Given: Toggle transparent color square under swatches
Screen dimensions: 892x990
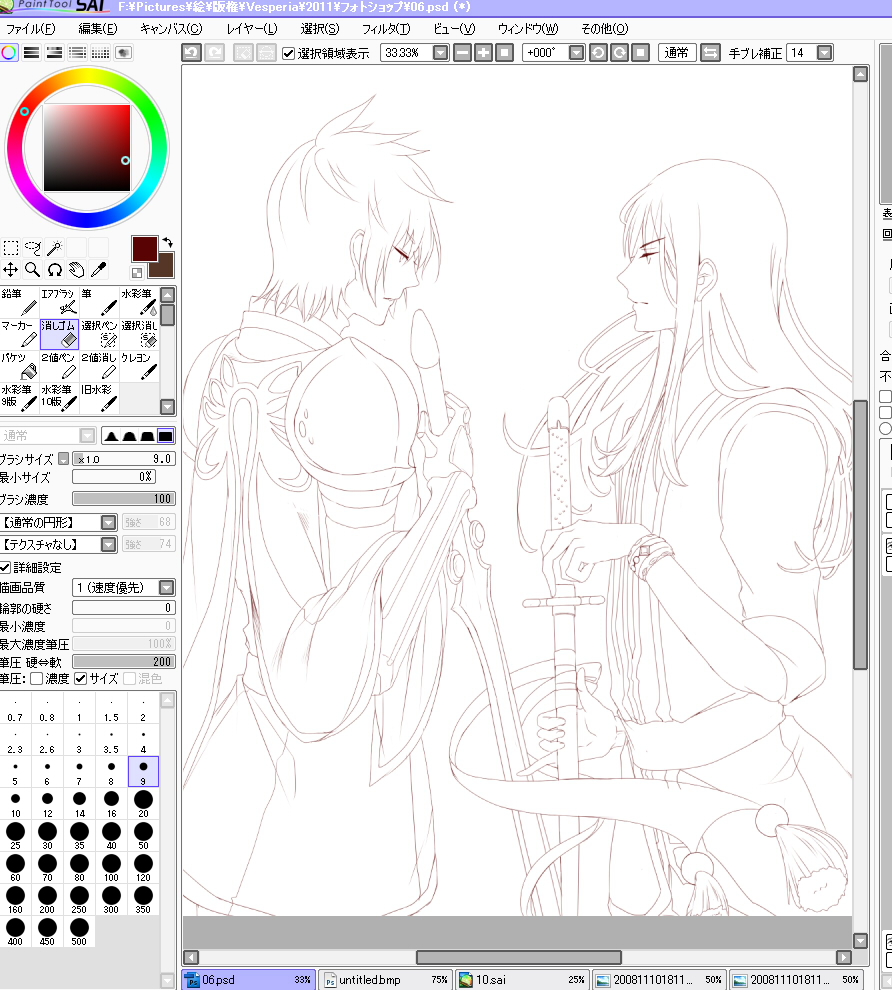Looking at the screenshot, I should click(x=137, y=273).
